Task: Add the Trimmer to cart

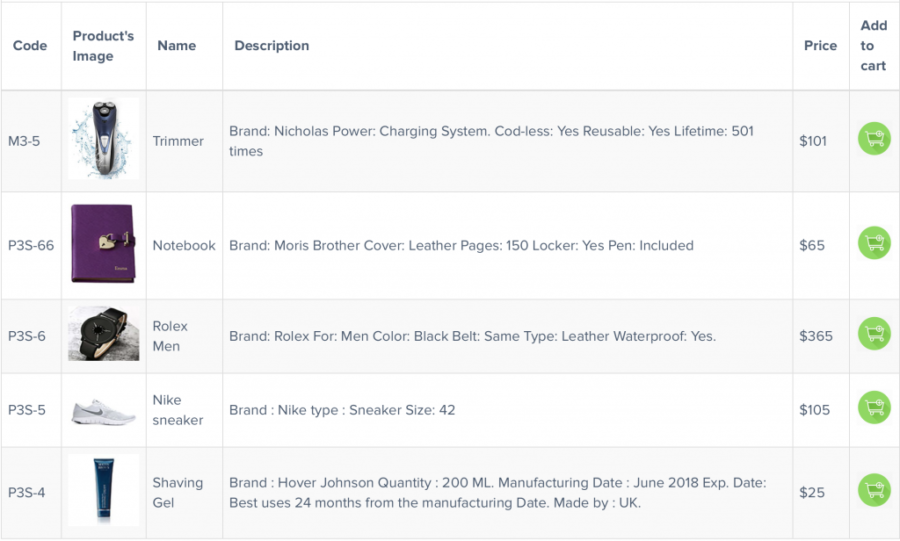Action: [874, 139]
